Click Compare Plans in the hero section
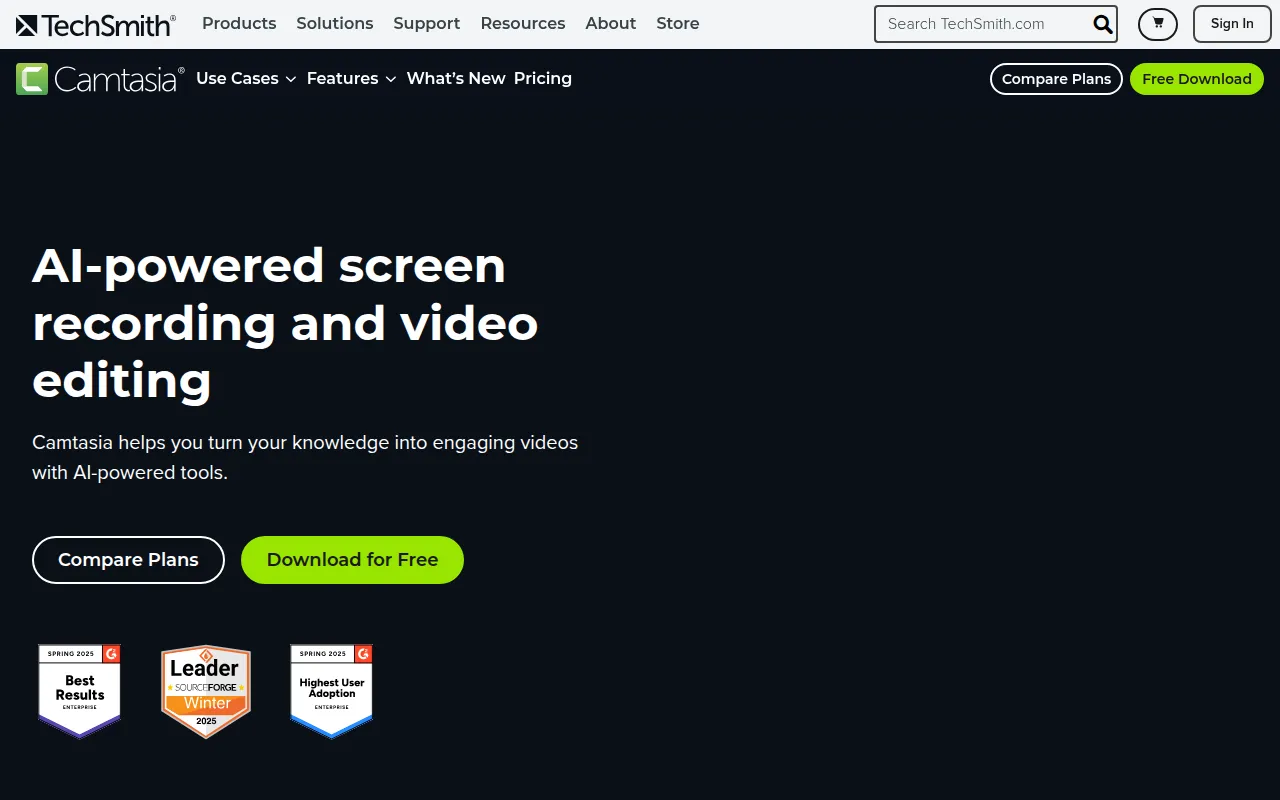 pyautogui.click(x=128, y=560)
